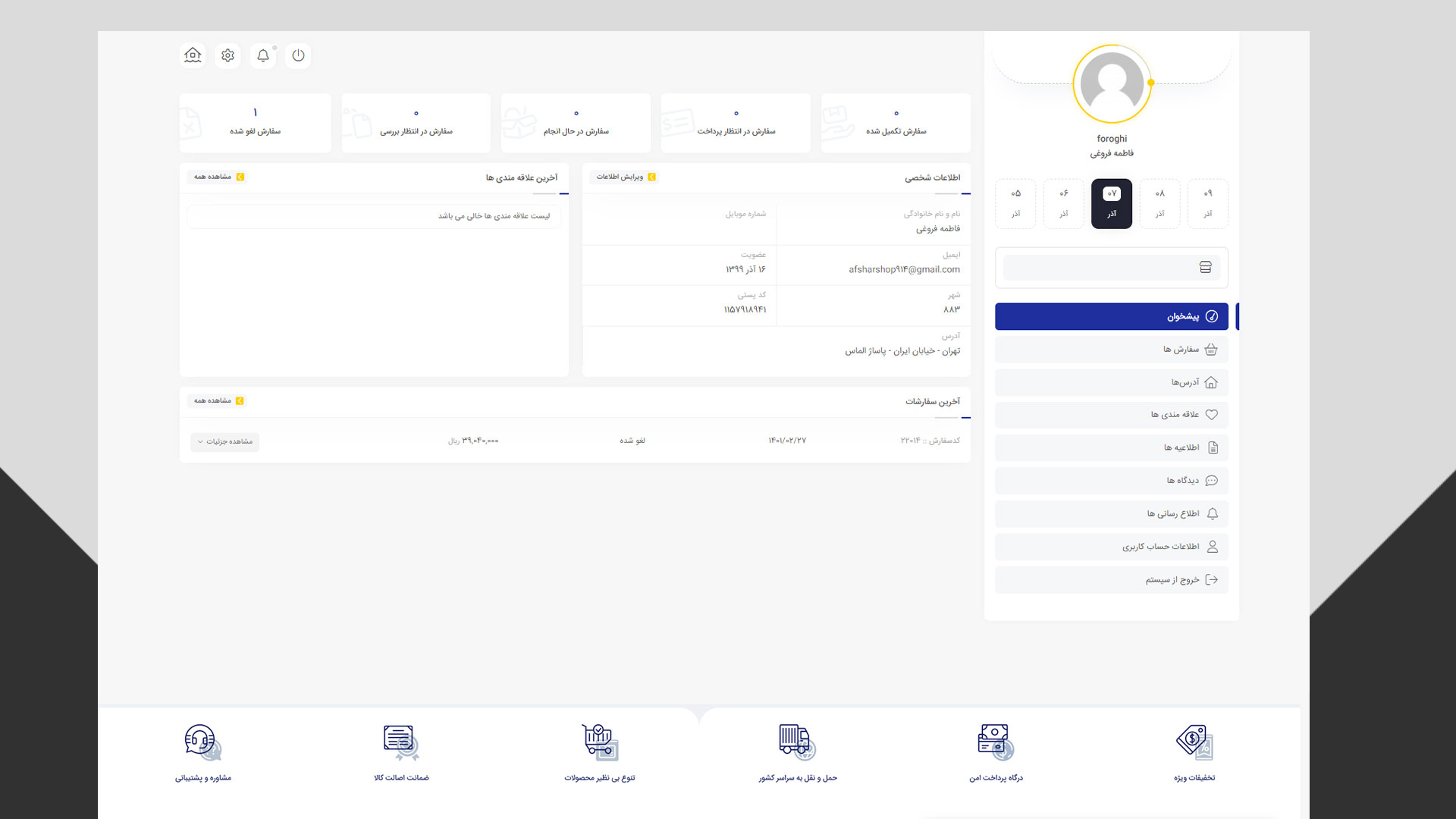Click the delivery truck shipping icon
This screenshot has width=1456, height=819.
click(796, 741)
